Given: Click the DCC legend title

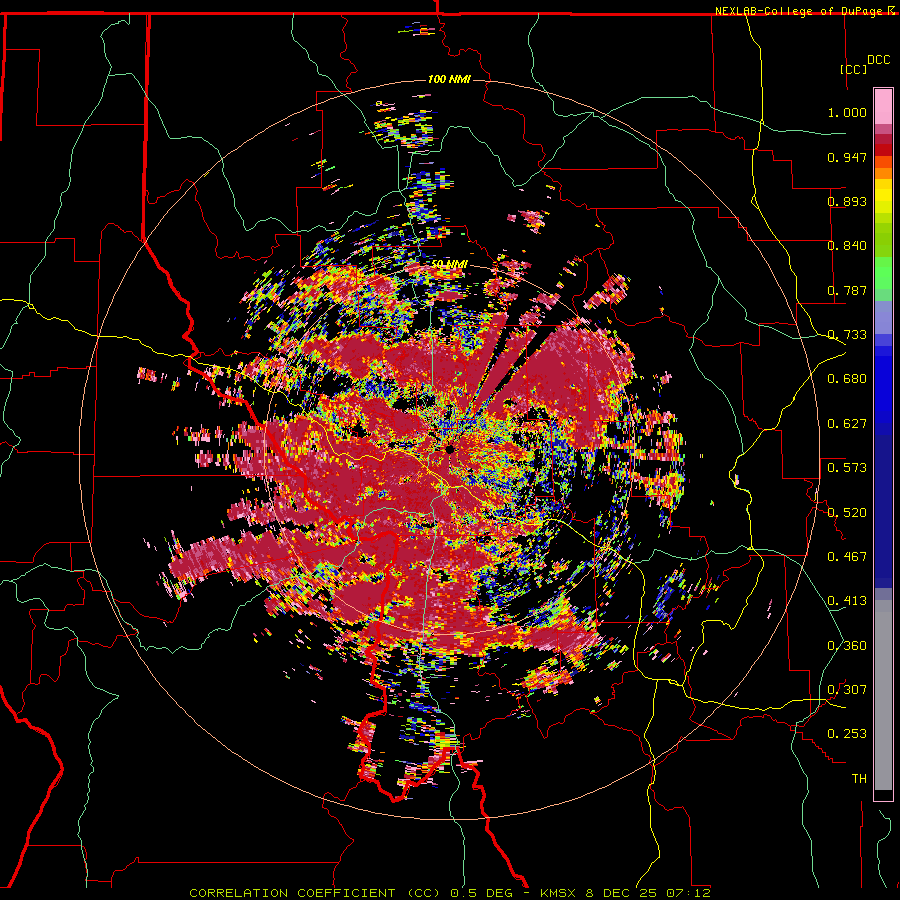Looking at the screenshot, I should (878, 60).
